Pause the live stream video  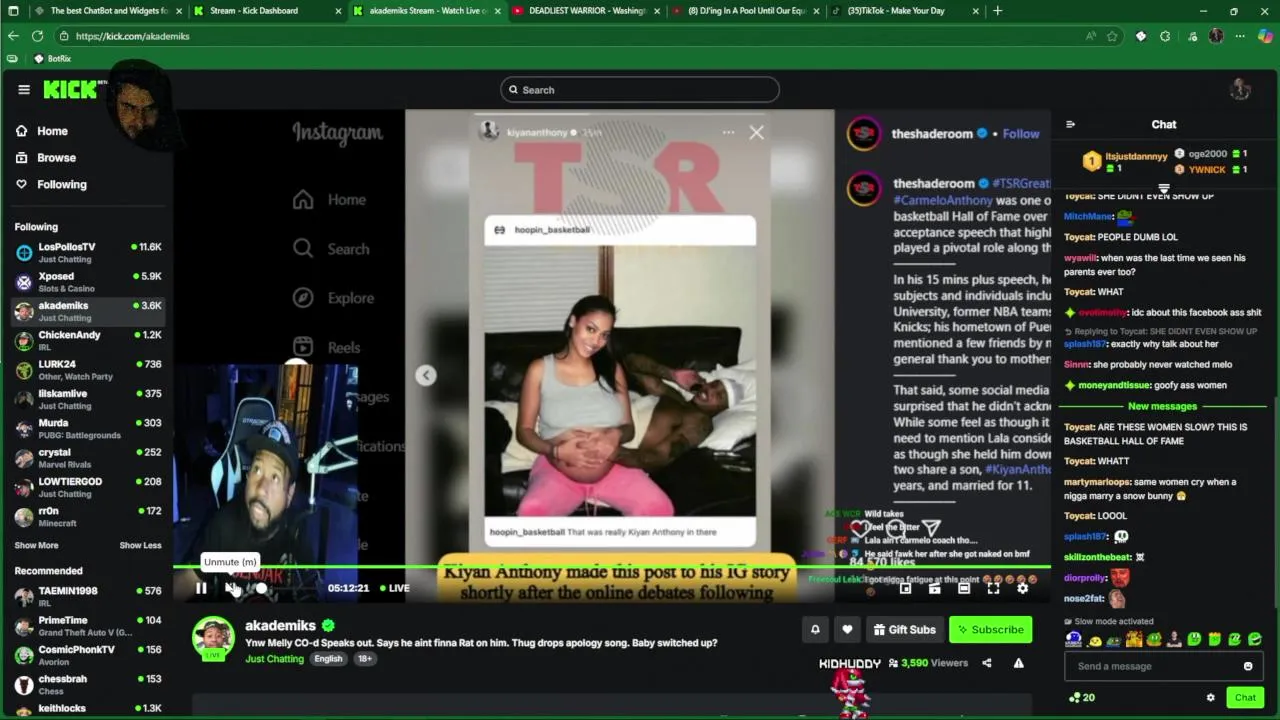(x=201, y=588)
